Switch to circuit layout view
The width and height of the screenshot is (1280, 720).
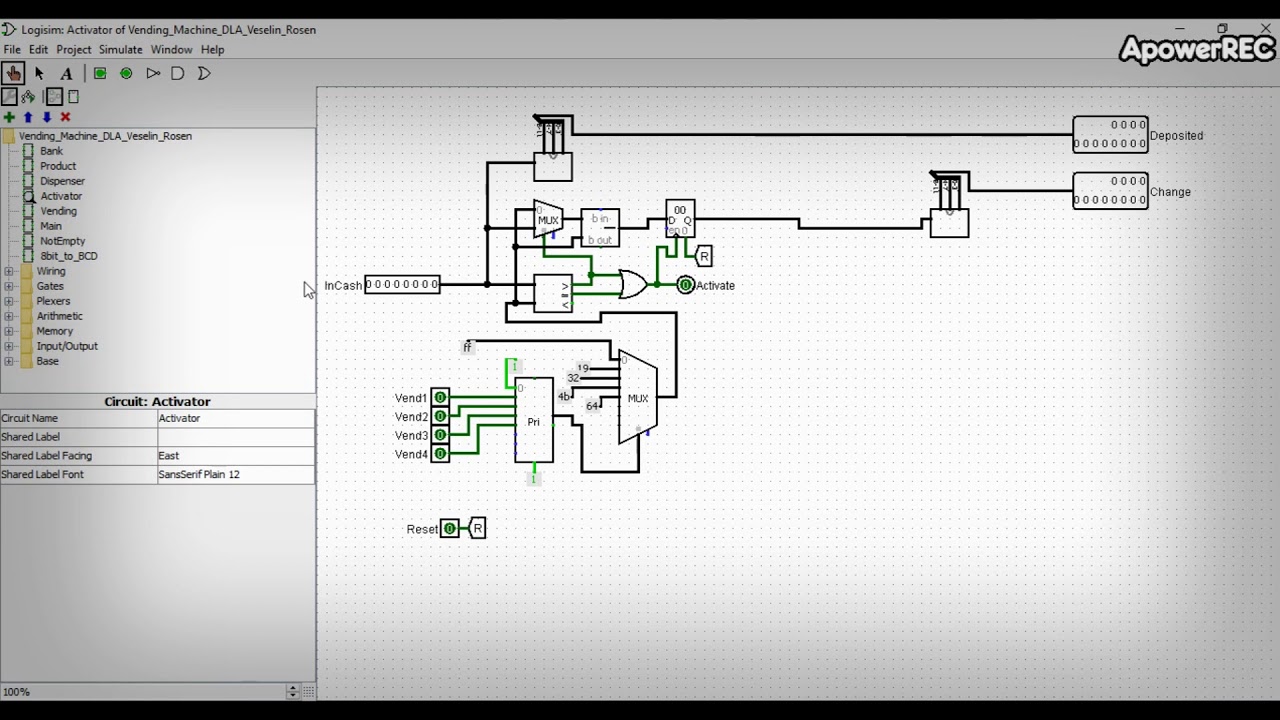(54, 97)
